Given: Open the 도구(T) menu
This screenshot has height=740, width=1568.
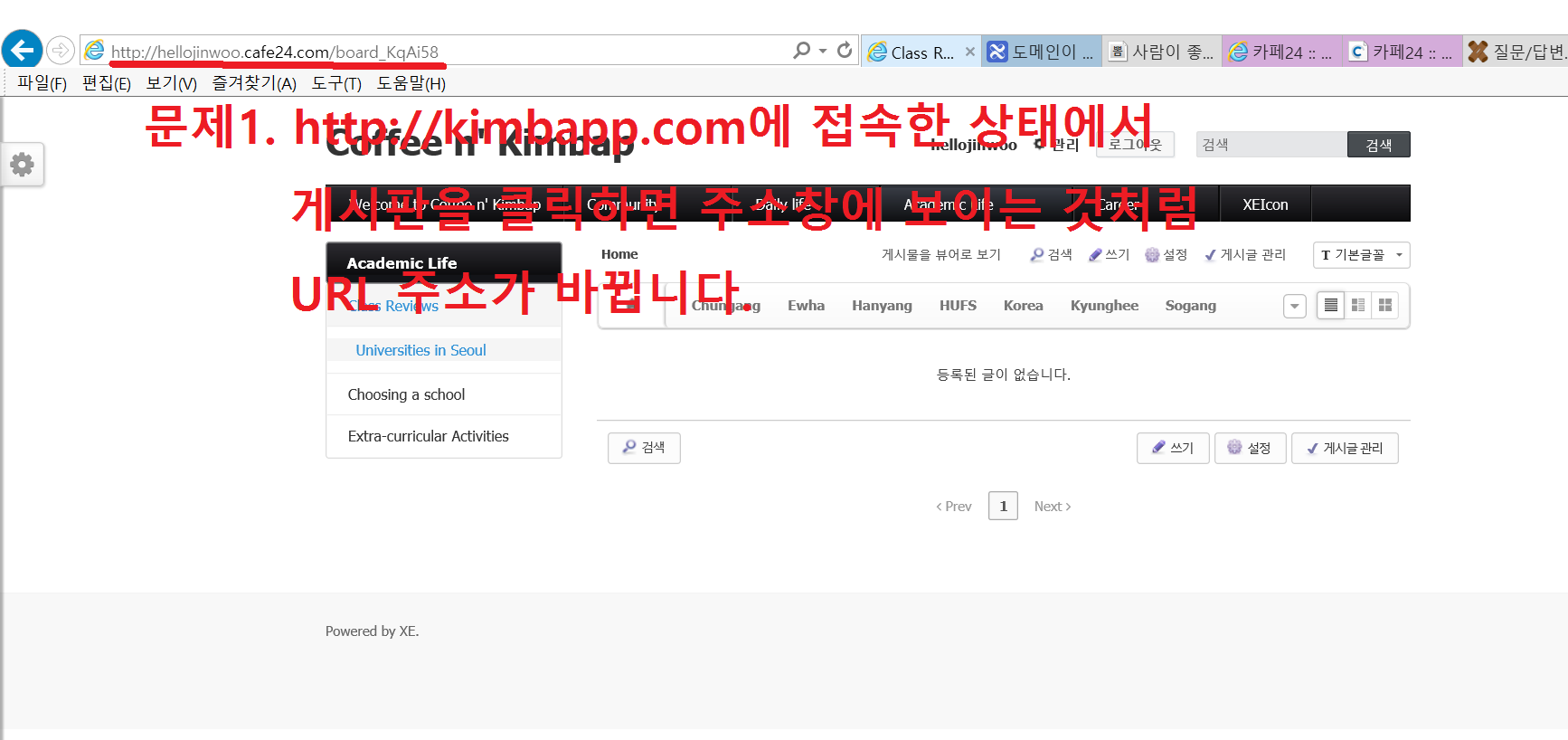Looking at the screenshot, I should 336,83.
